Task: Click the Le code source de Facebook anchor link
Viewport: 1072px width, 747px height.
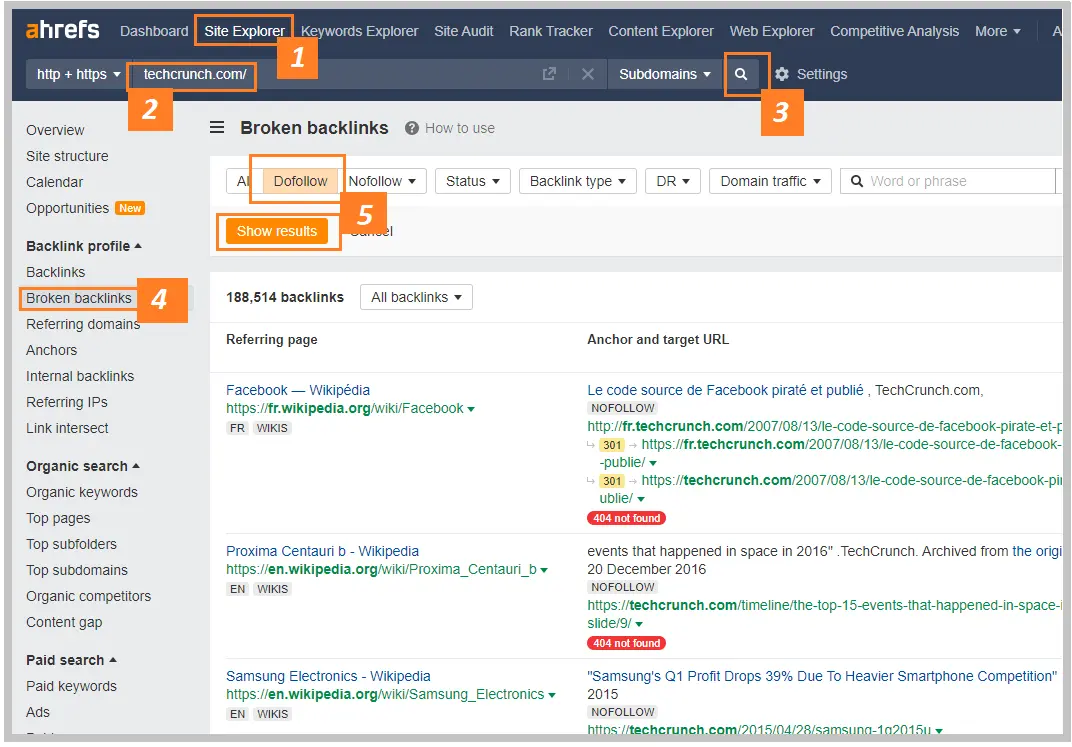Action: (725, 390)
